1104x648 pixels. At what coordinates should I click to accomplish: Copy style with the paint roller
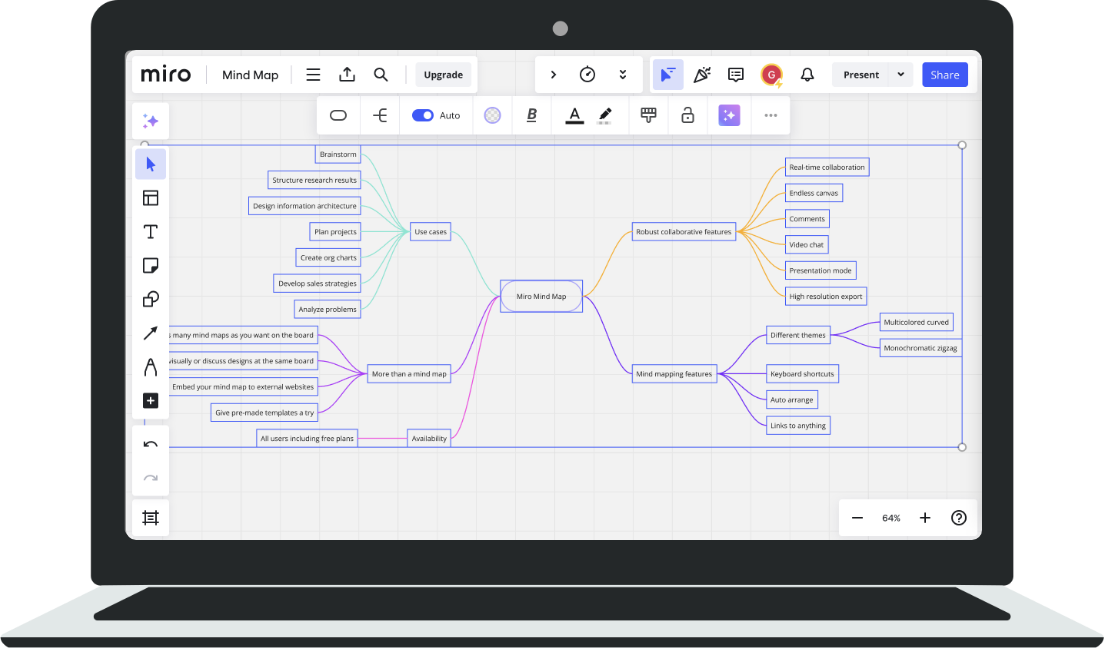coord(648,116)
